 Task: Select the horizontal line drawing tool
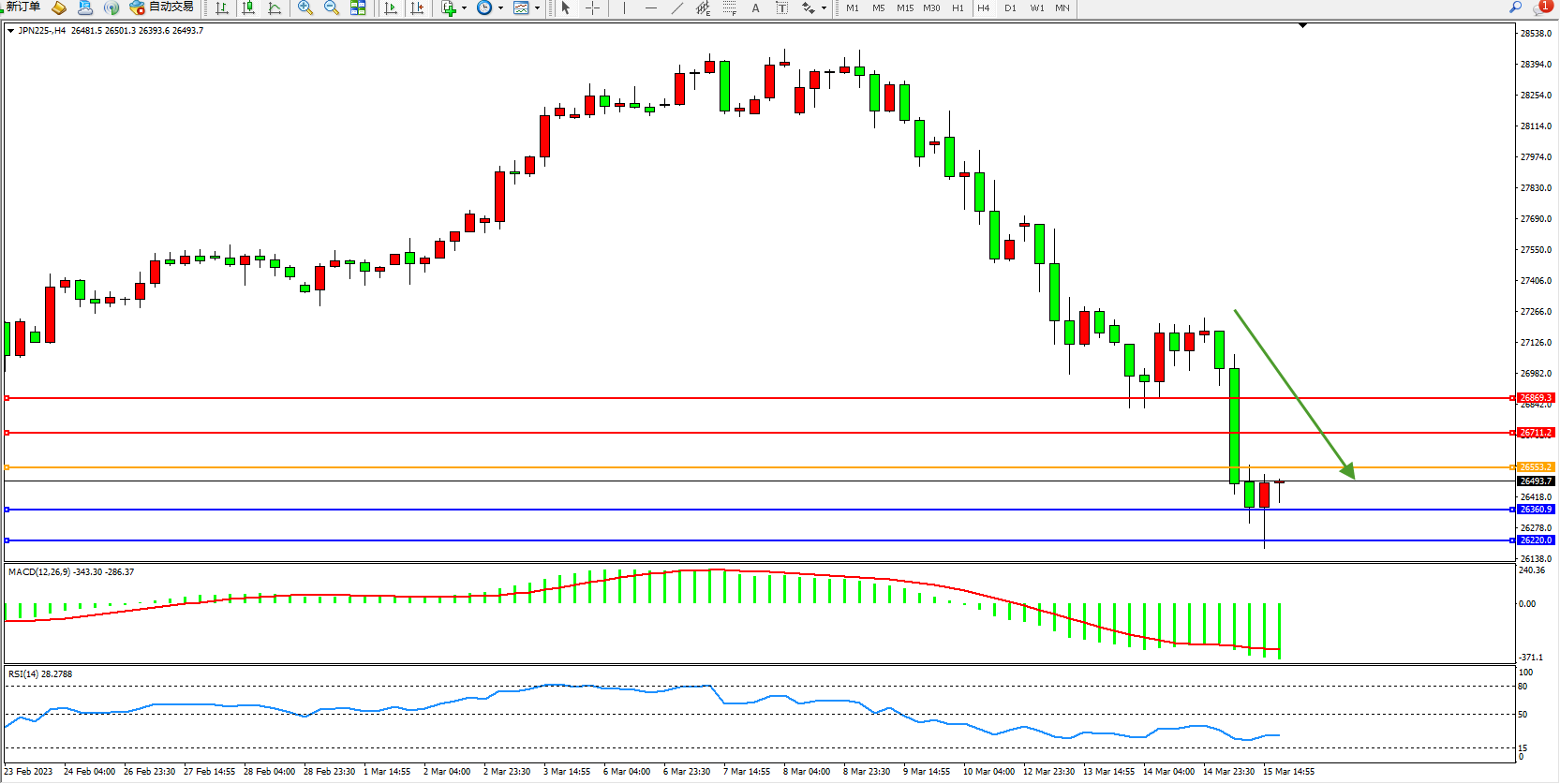pyautogui.click(x=651, y=8)
